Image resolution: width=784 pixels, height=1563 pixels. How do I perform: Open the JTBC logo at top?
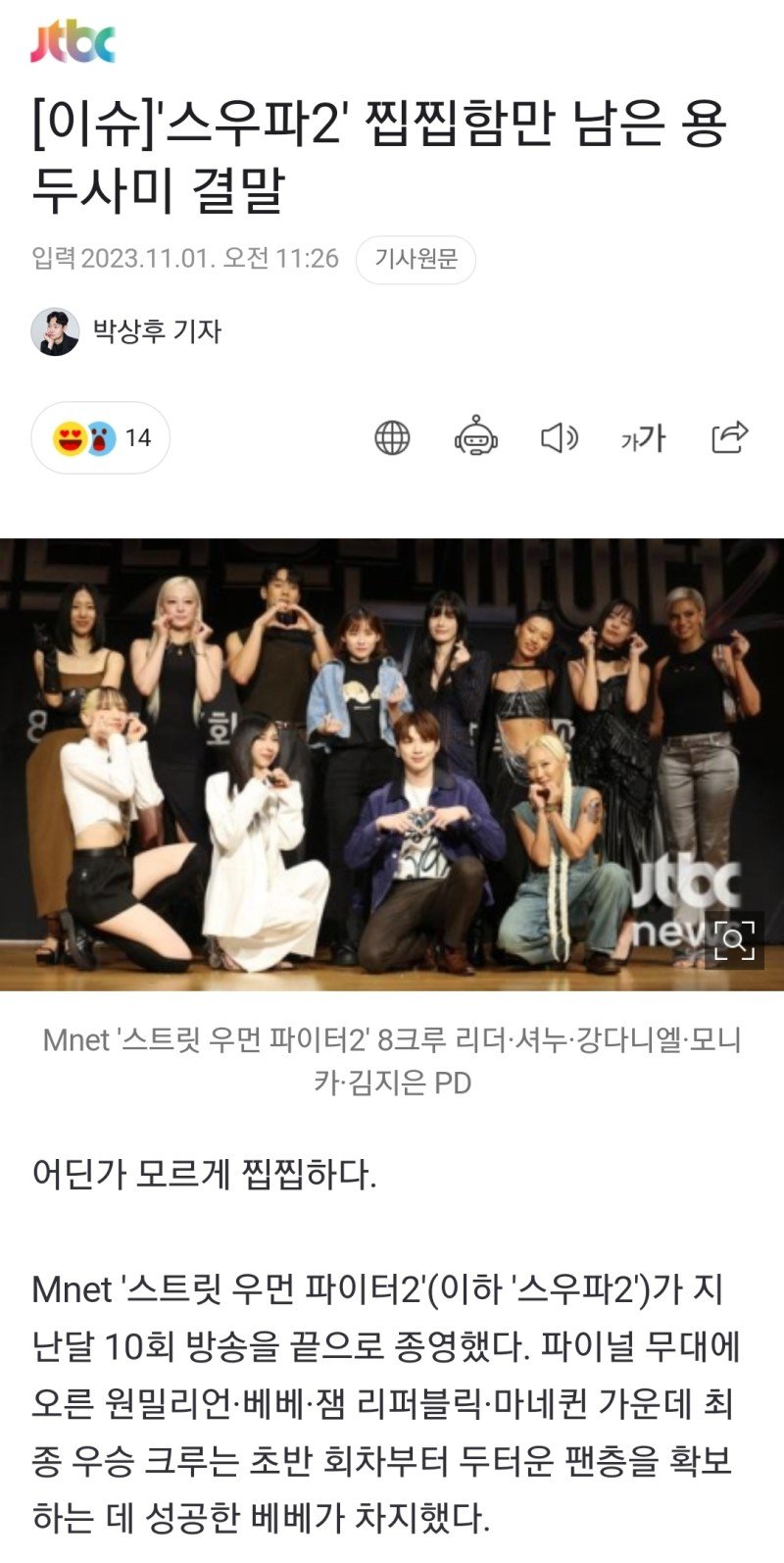[x=73, y=41]
